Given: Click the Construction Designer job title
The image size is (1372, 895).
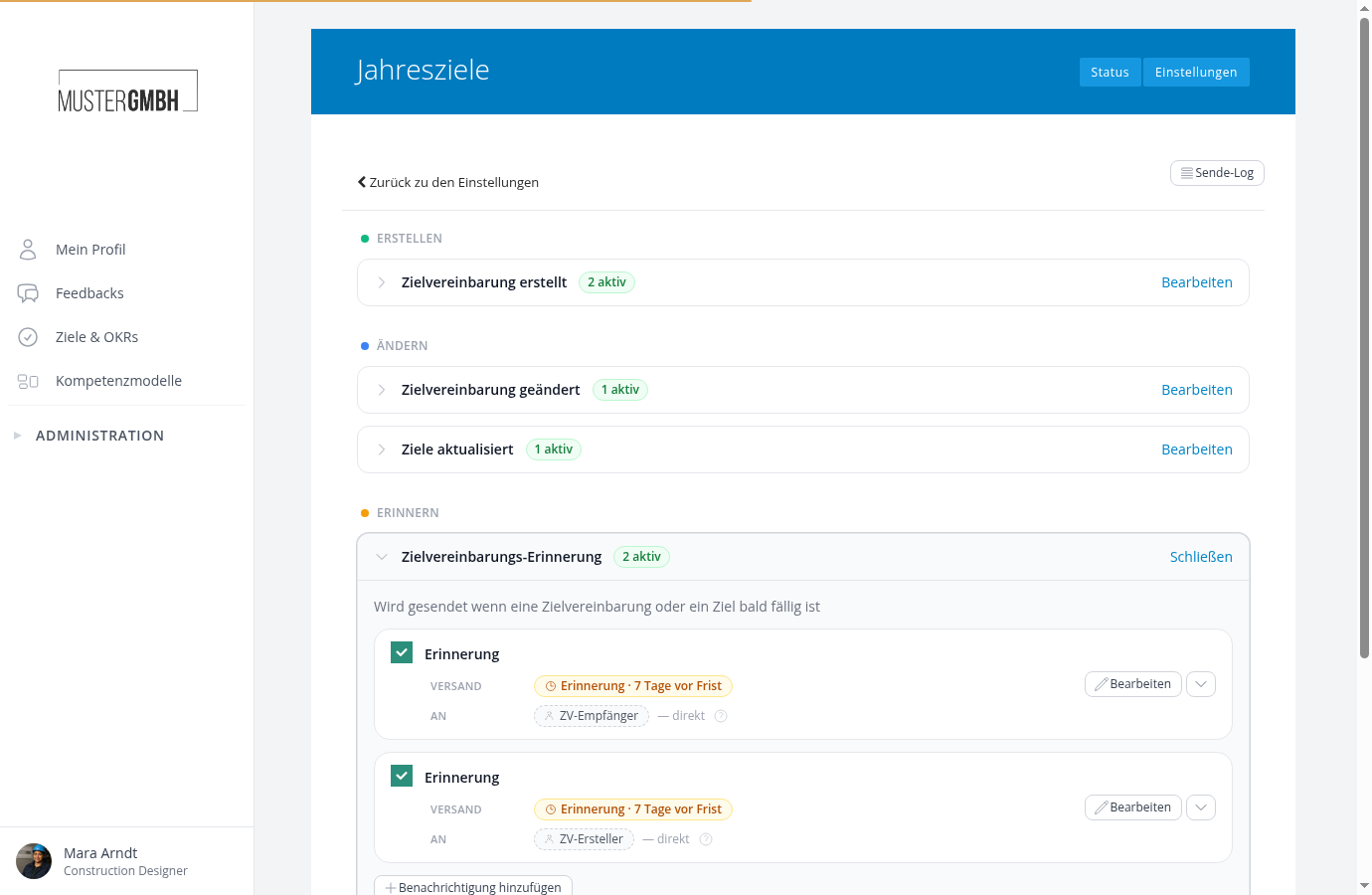Looking at the screenshot, I should (x=125, y=871).
